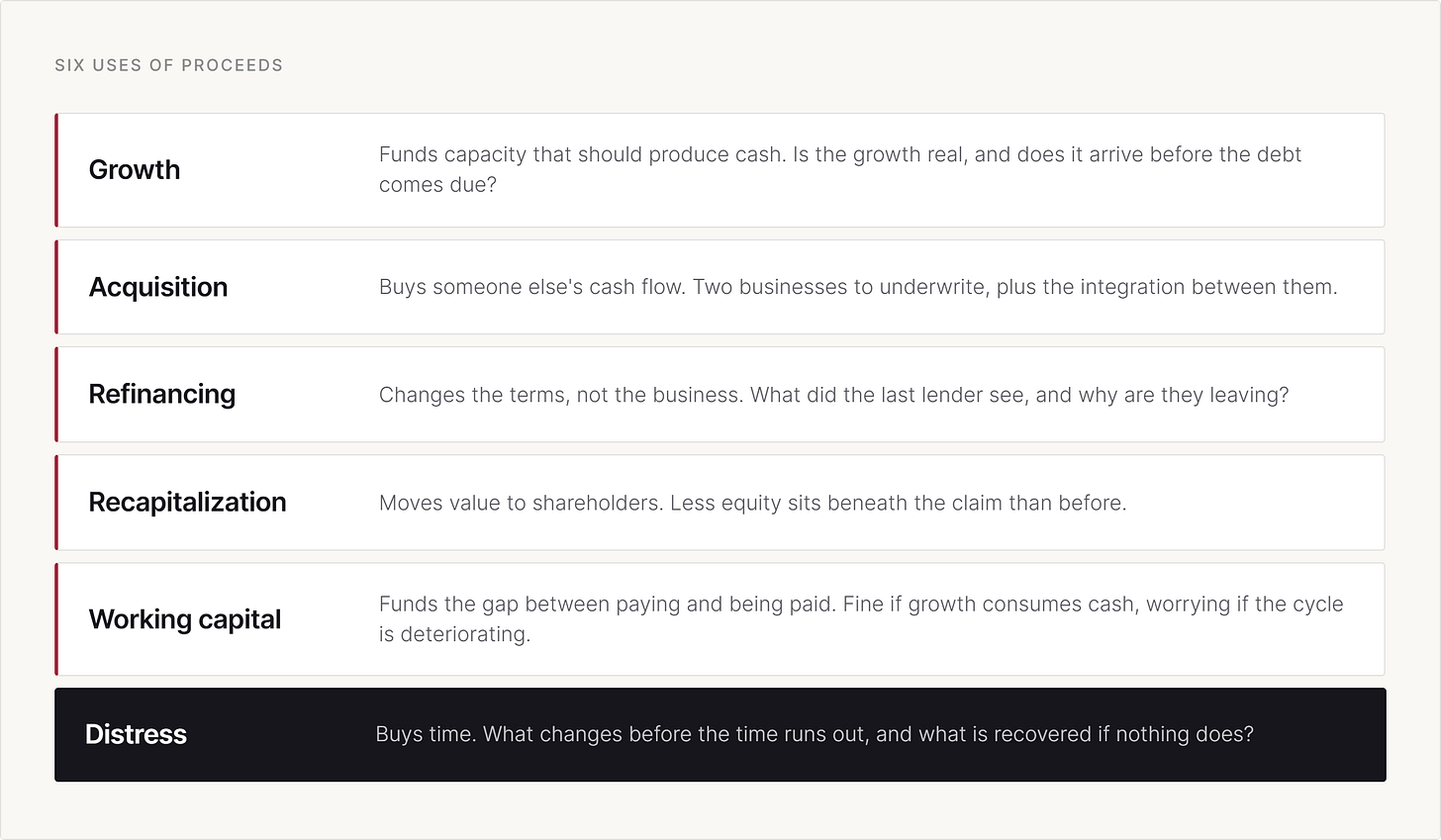Click the red accent bar beside Acquisition
The image size is (1441, 840).
click(x=56, y=287)
